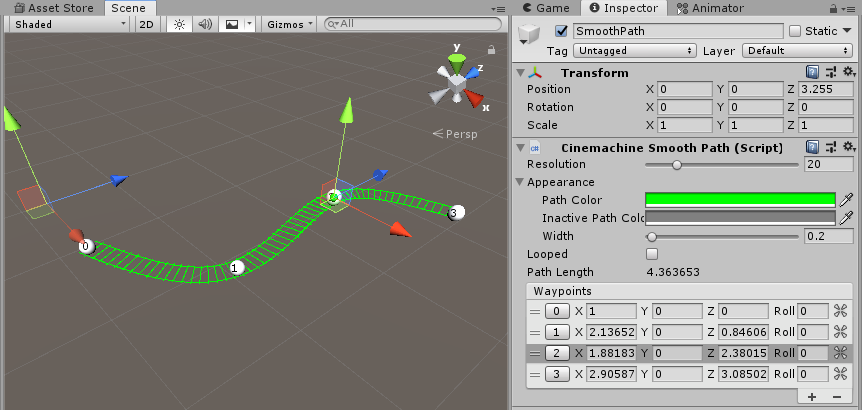The height and width of the screenshot is (410, 862).
Task: Select waypoint 0 handle in scene
Action: click(86, 246)
